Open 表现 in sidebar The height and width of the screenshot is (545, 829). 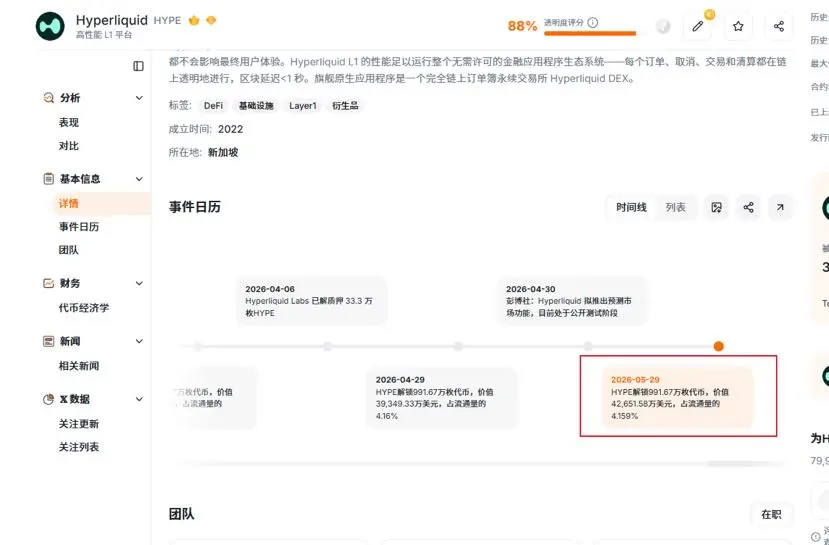[69, 122]
